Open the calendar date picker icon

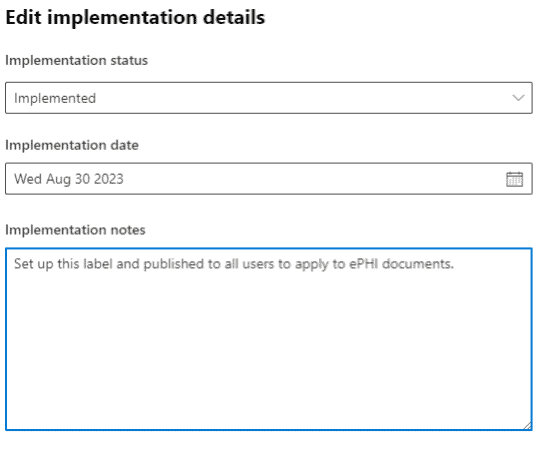point(514,179)
